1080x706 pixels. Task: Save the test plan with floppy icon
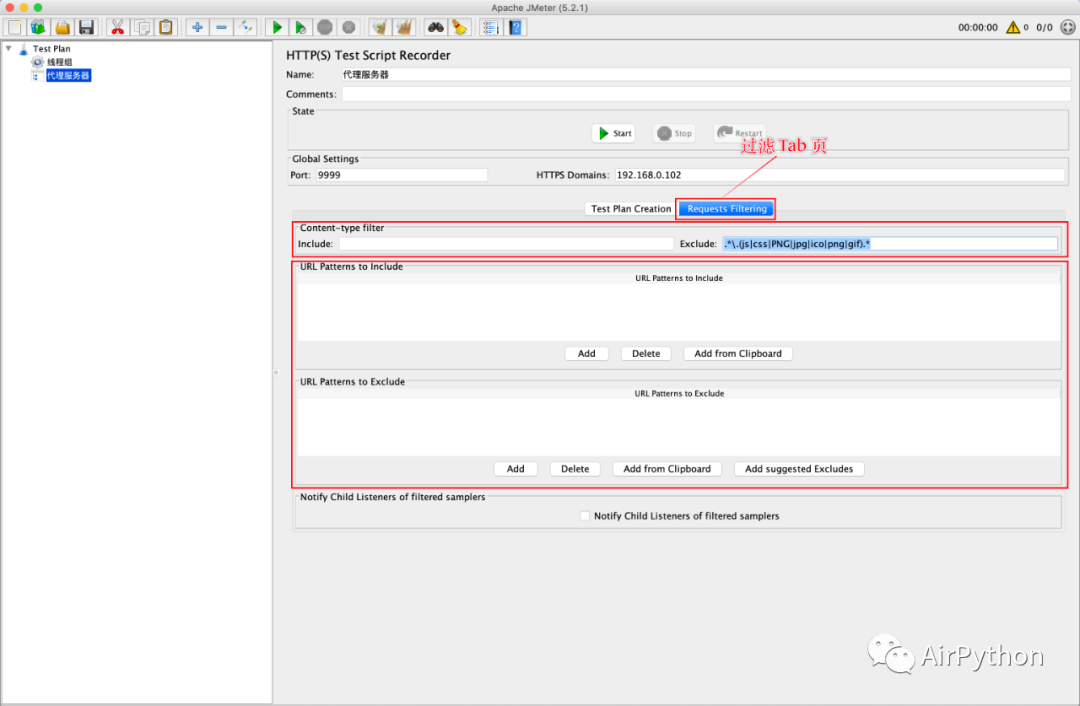pyautogui.click(x=86, y=28)
